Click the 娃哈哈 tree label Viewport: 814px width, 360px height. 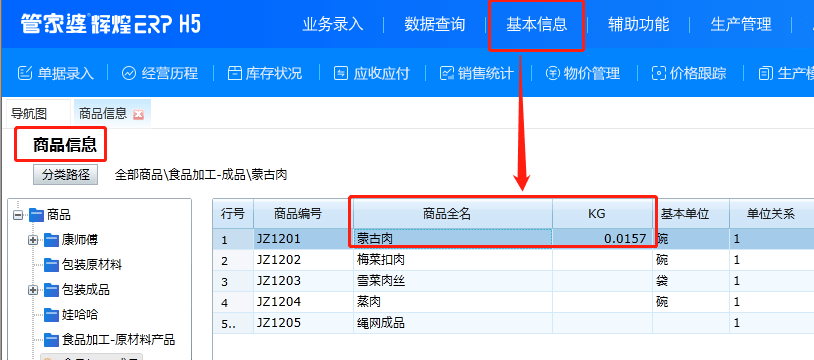pyautogui.click(x=80, y=315)
